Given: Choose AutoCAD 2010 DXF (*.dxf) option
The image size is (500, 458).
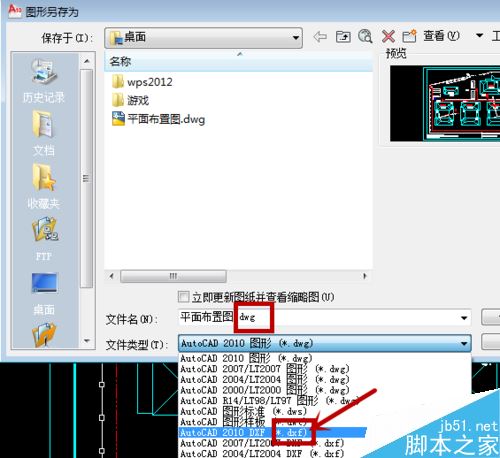Looking at the screenshot, I should click(273, 433).
